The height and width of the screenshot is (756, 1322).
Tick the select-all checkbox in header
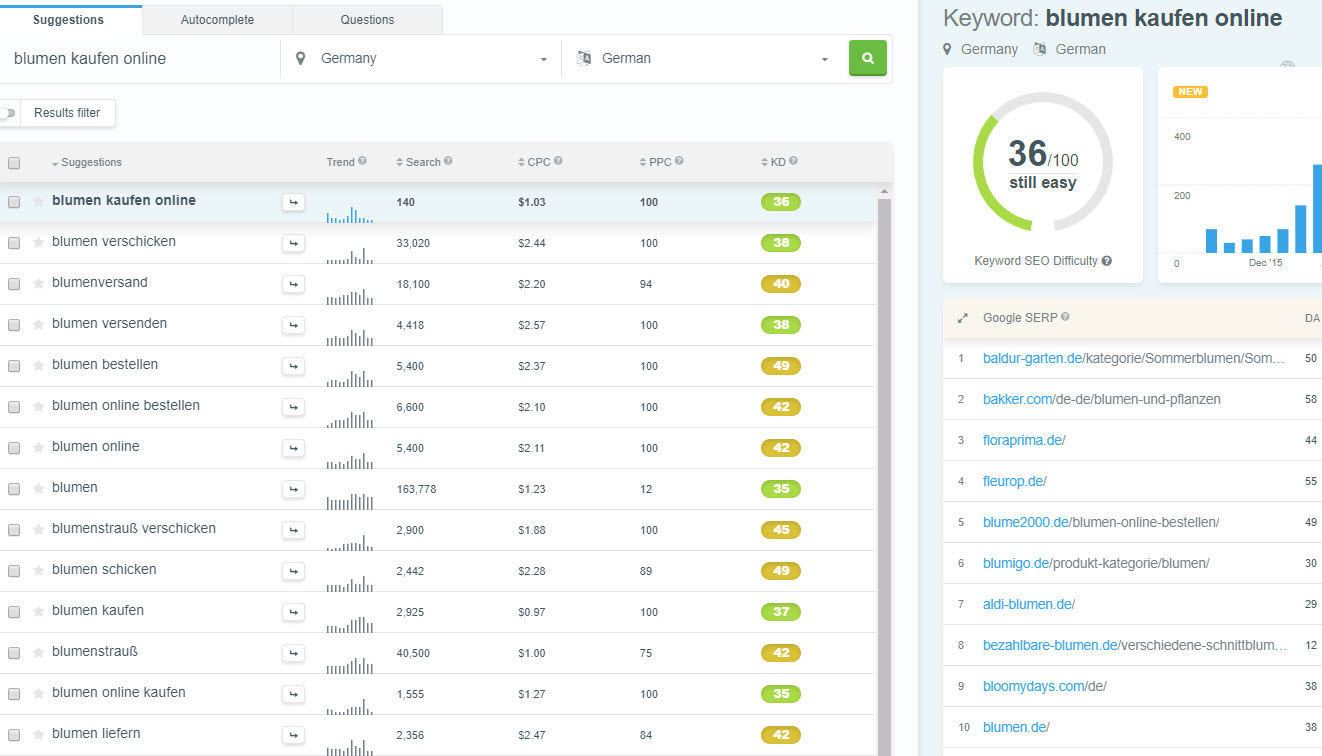[14, 163]
